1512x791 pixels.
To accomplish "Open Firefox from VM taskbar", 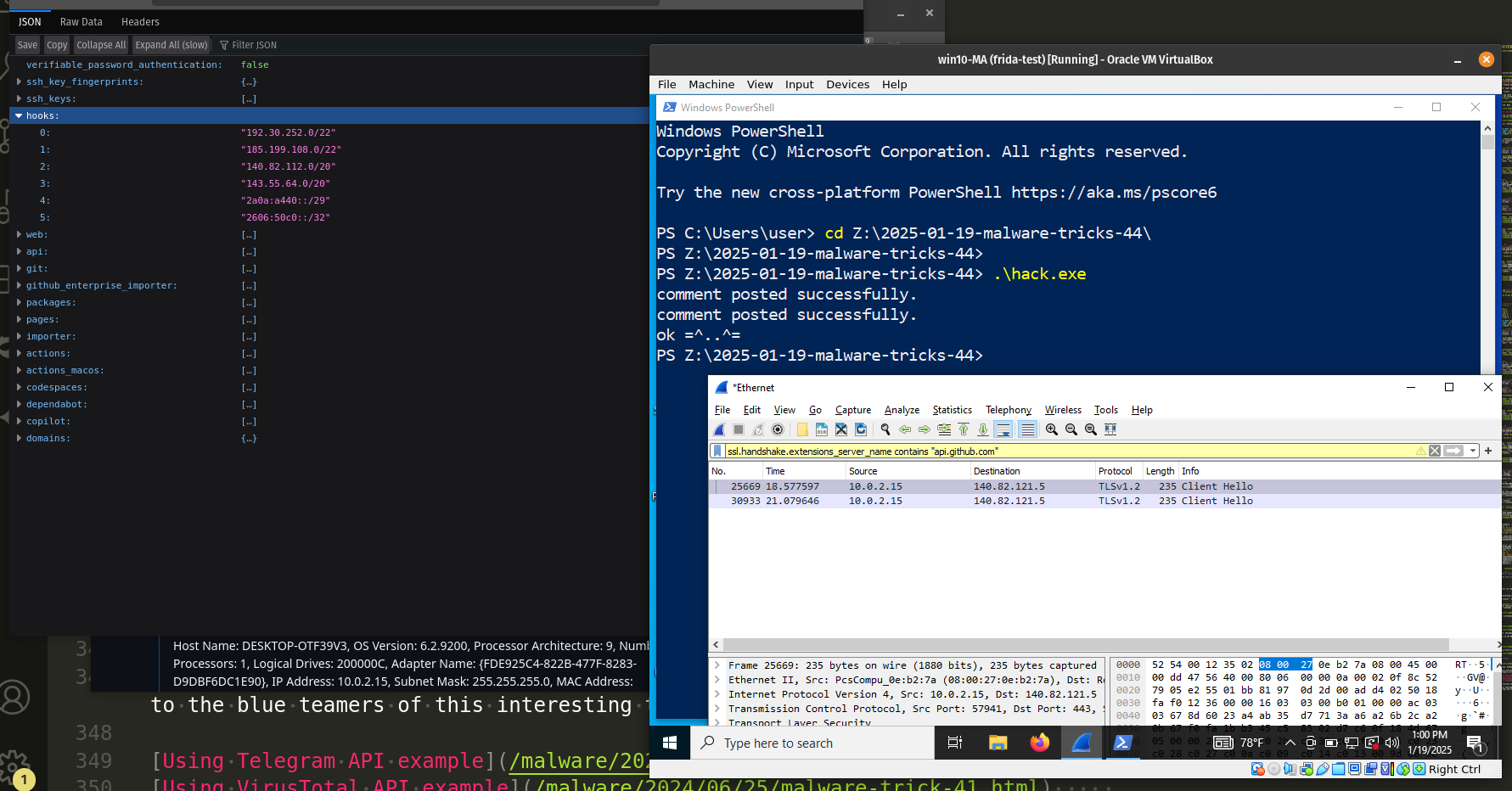I will point(1039,743).
